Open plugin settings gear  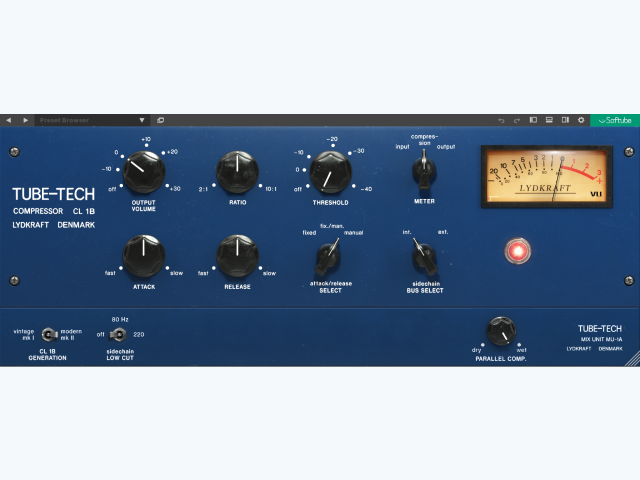[x=581, y=120]
